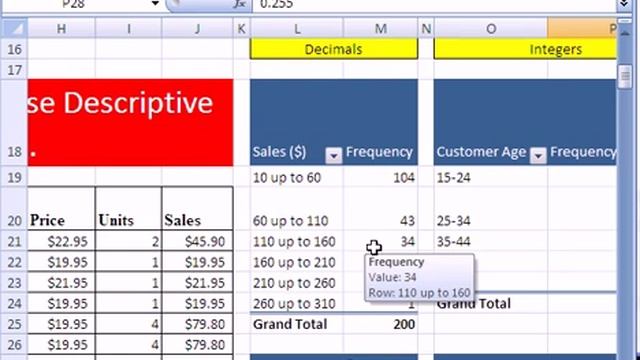Screen dimensions: 640x360
Task: Select column O header
Action: (x=491, y=29)
